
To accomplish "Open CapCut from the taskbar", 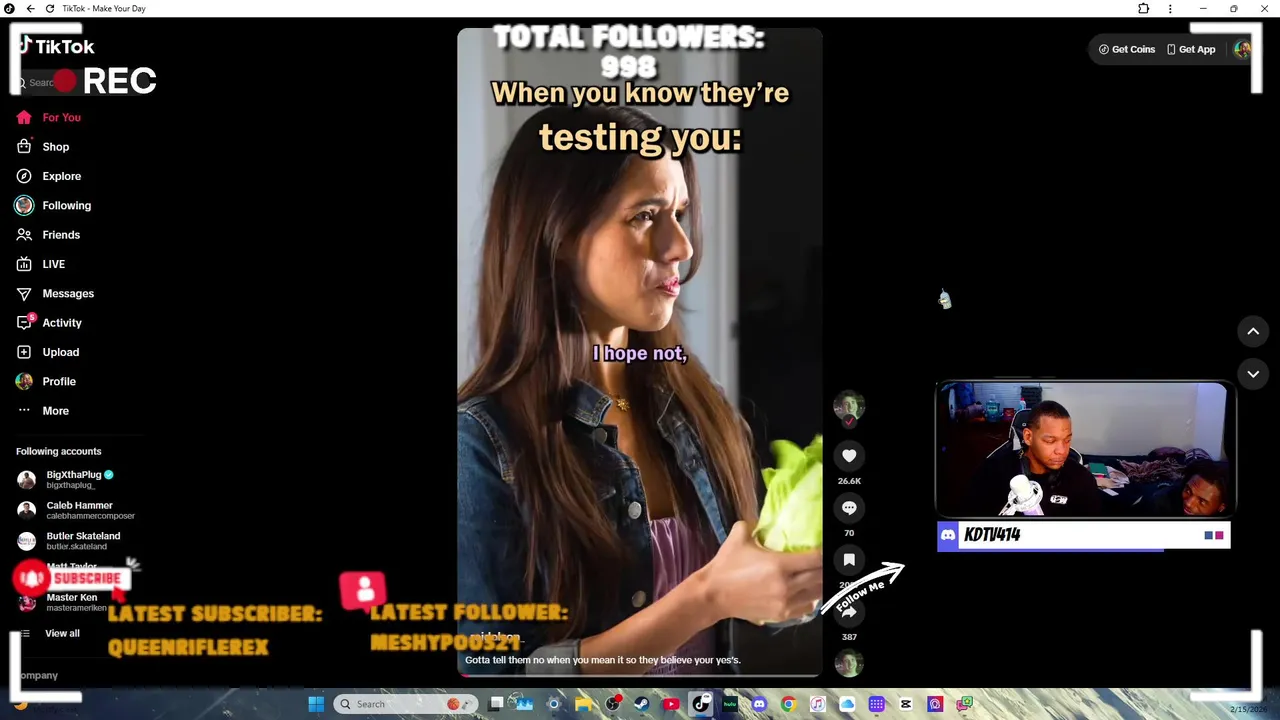I will click(905, 704).
